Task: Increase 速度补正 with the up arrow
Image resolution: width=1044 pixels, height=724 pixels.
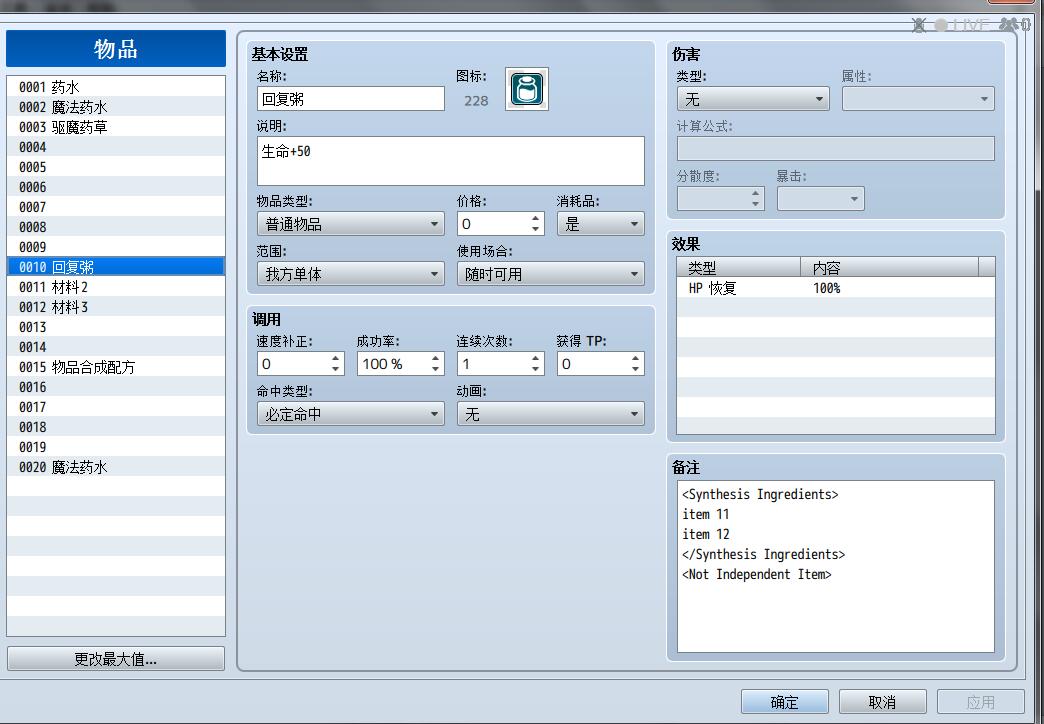Action: tap(336, 358)
